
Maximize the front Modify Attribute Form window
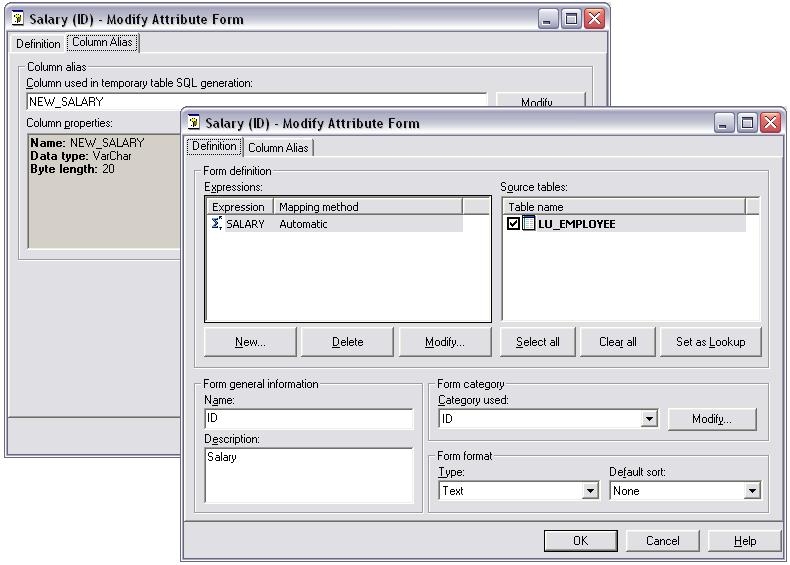[747, 122]
